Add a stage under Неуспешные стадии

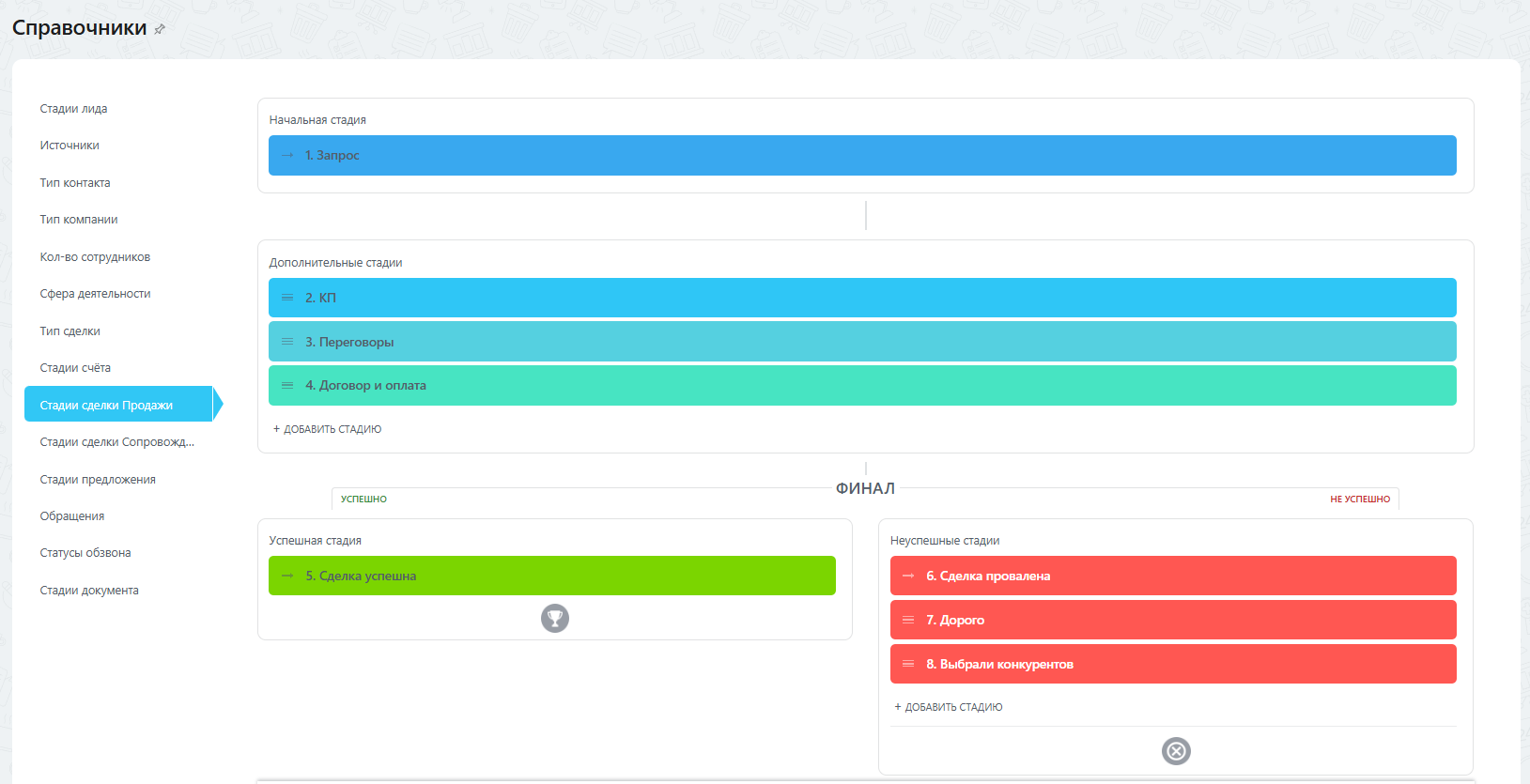click(949, 707)
